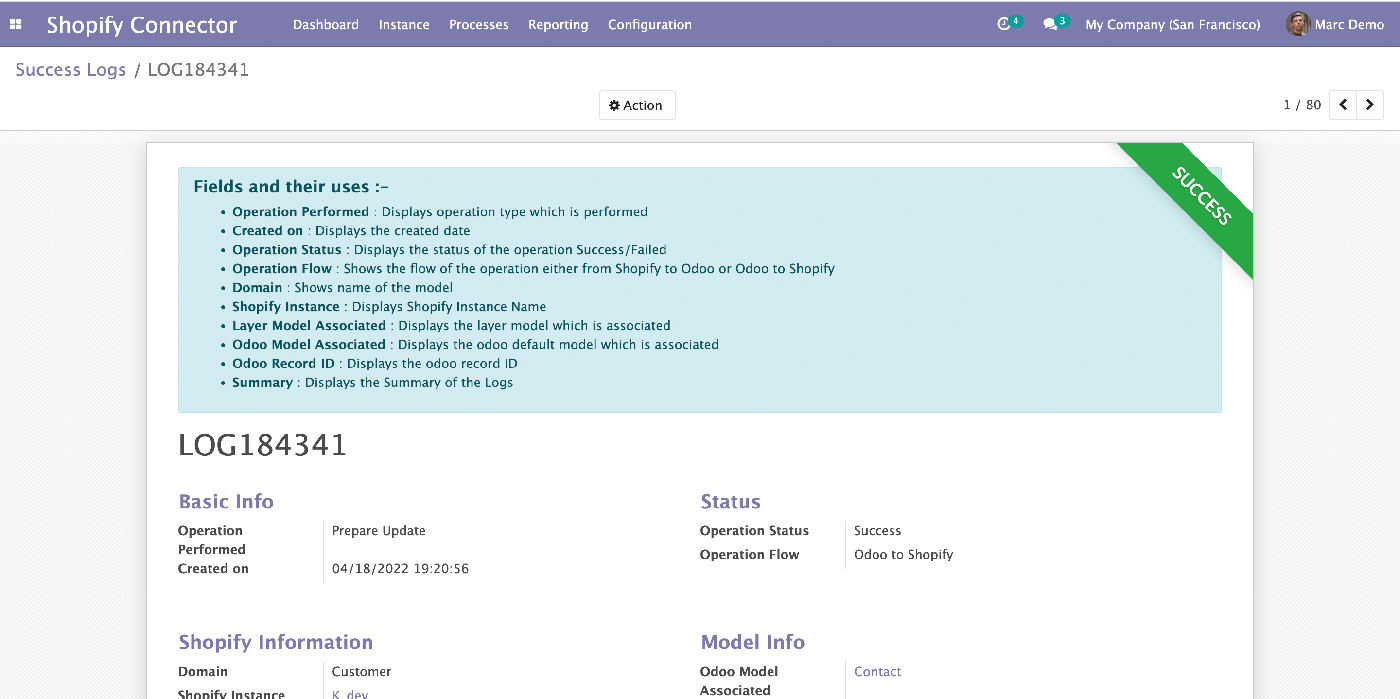The height and width of the screenshot is (699, 1400).
Task: Open the Dashboard menu
Action: pyautogui.click(x=326, y=24)
